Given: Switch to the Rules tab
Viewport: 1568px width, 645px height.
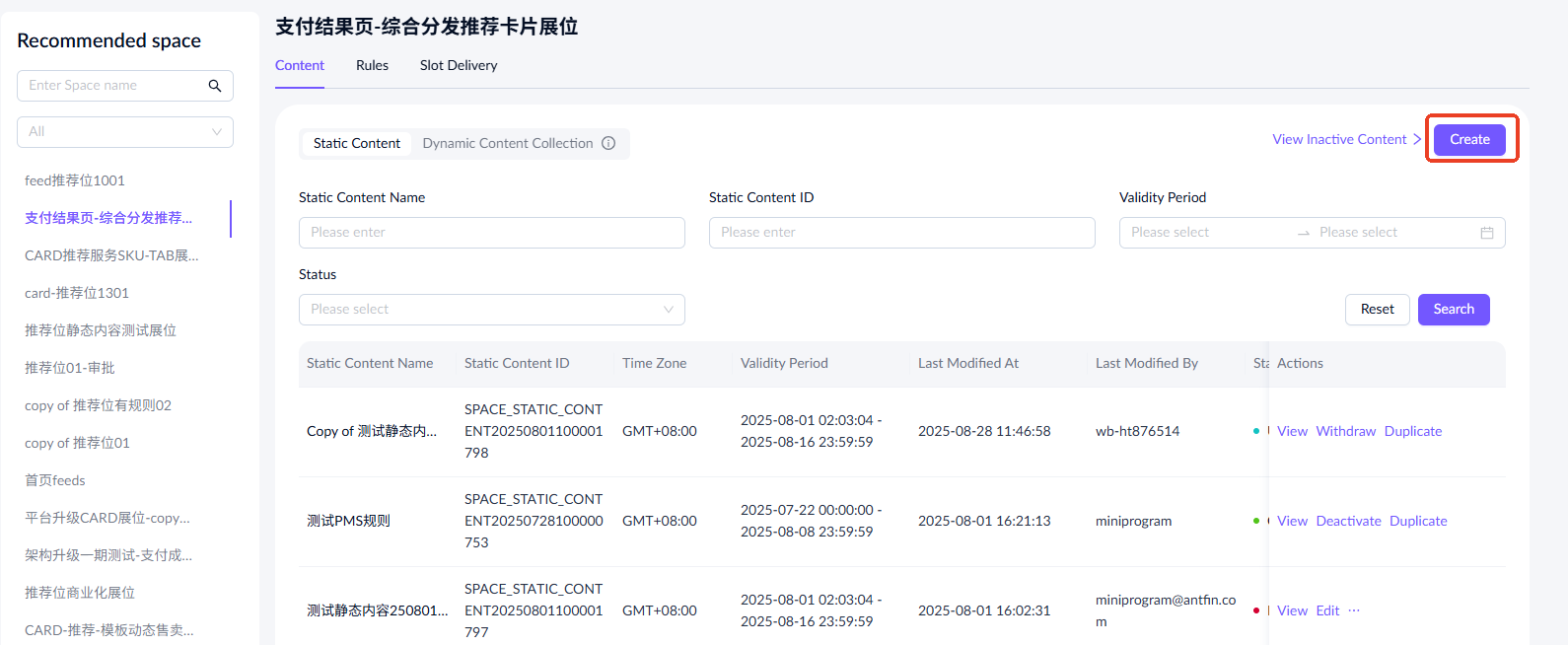Looking at the screenshot, I should point(372,65).
